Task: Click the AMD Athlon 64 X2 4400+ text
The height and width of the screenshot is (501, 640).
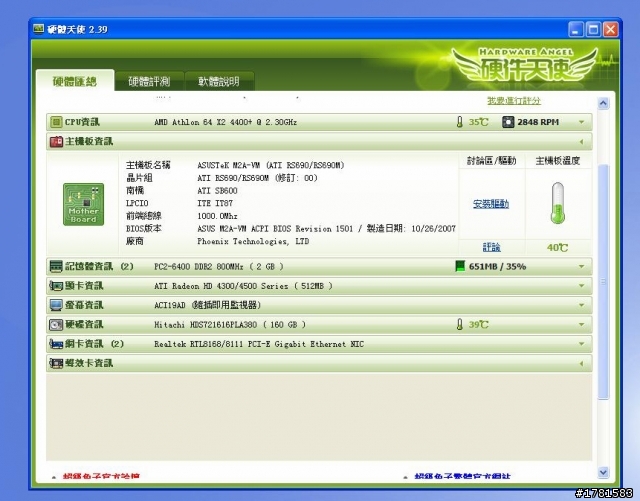Action: point(225,122)
